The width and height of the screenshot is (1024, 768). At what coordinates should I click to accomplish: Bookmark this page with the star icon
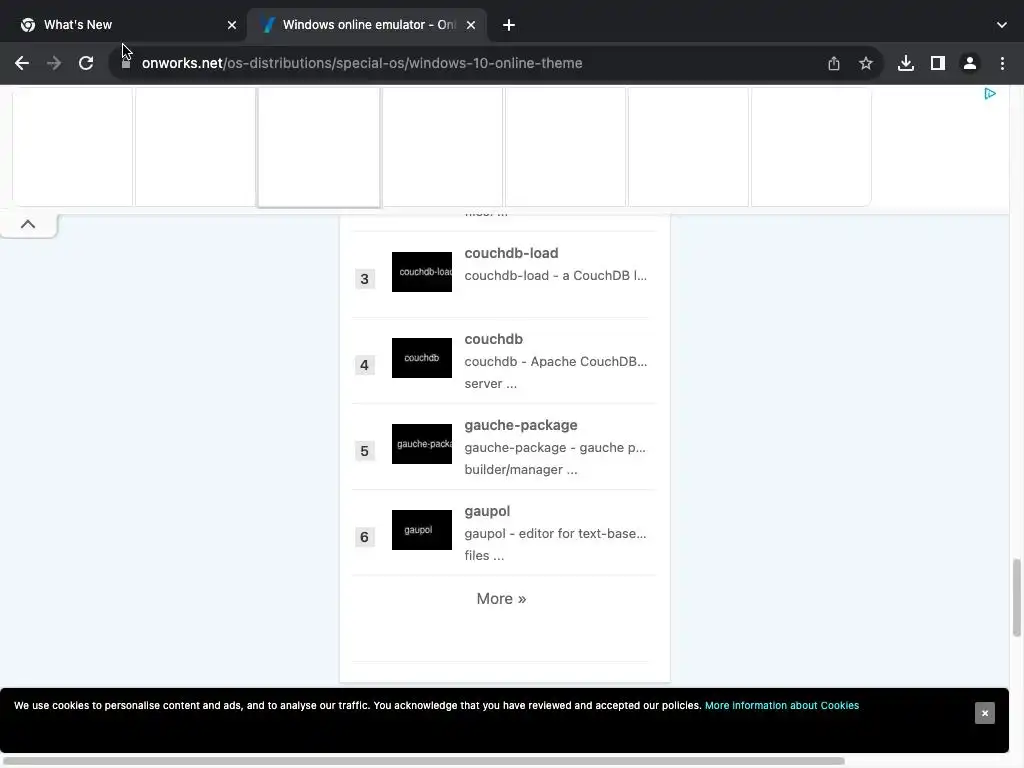pyautogui.click(x=865, y=63)
